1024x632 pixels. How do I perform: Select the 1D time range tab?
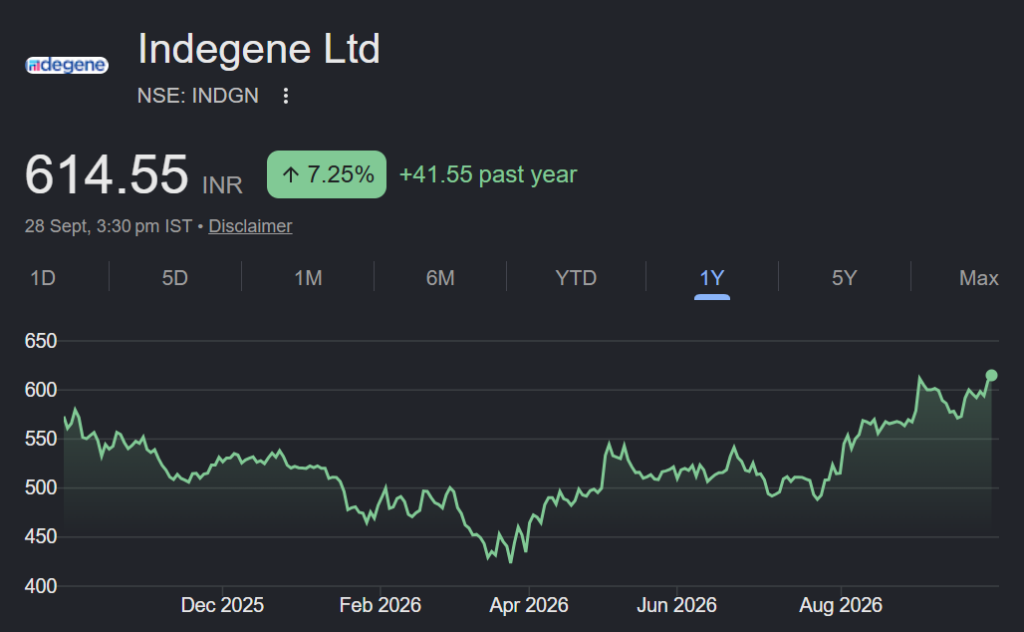click(x=43, y=278)
